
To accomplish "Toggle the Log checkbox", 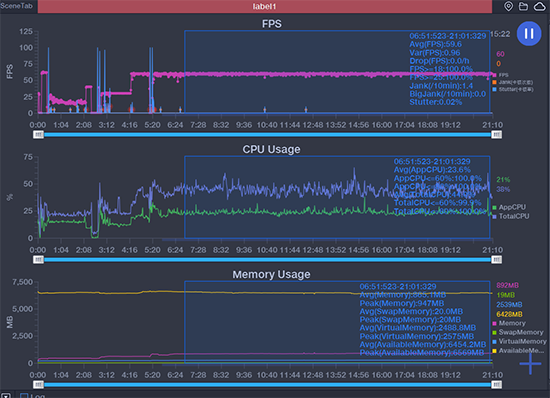I will pos(24,396).
